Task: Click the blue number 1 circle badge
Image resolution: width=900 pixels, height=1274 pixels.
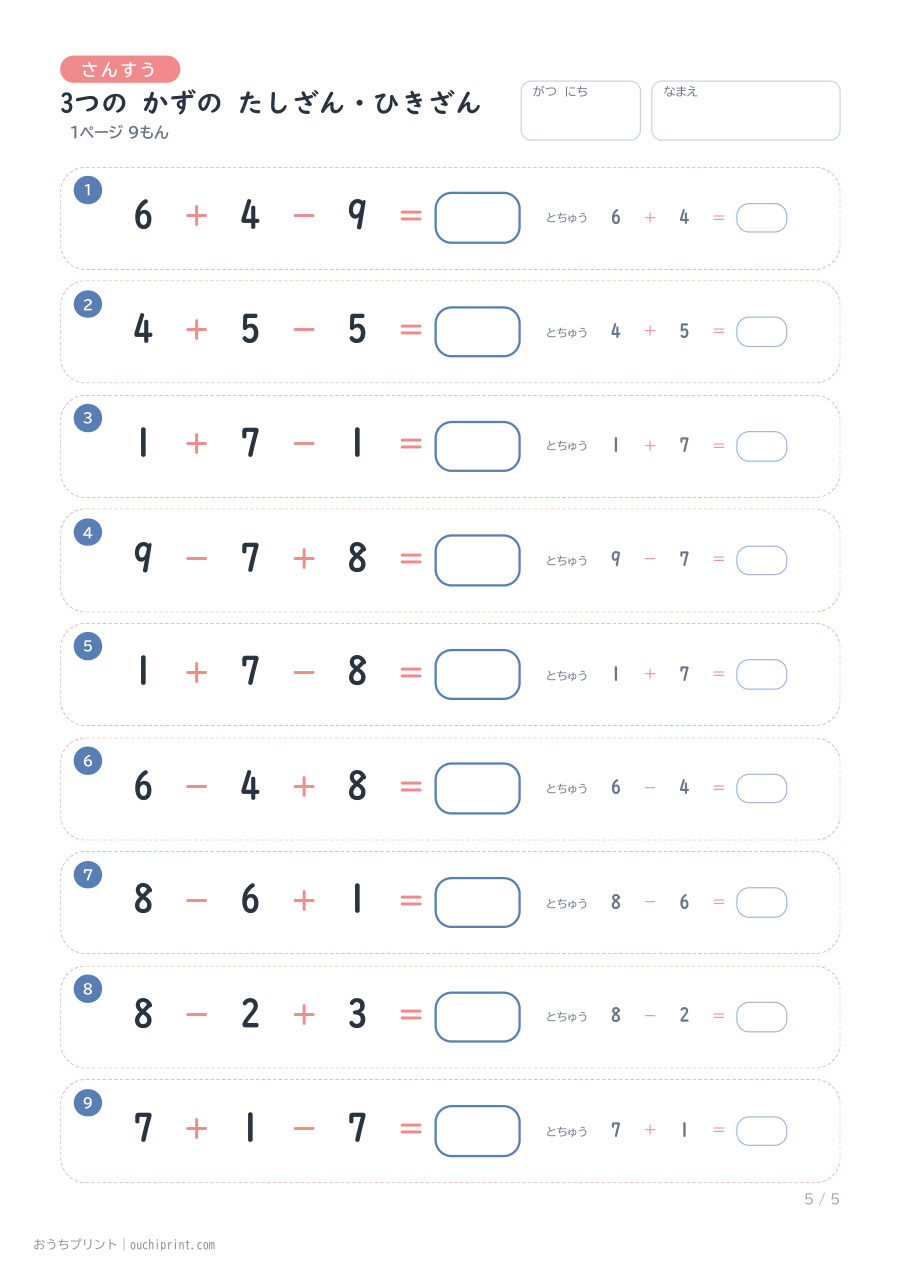Action: tap(88, 190)
